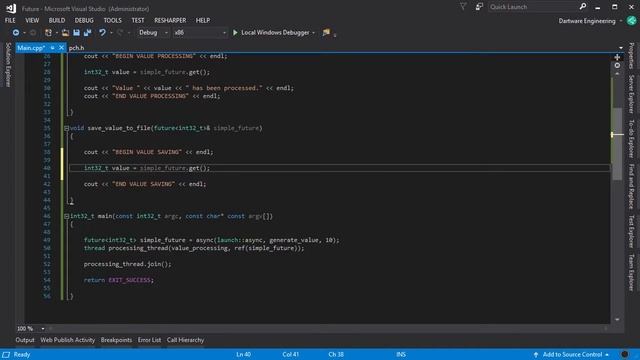Open the FILE menu
The width and height of the screenshot is (640, 360).
(x=10, y=20)
